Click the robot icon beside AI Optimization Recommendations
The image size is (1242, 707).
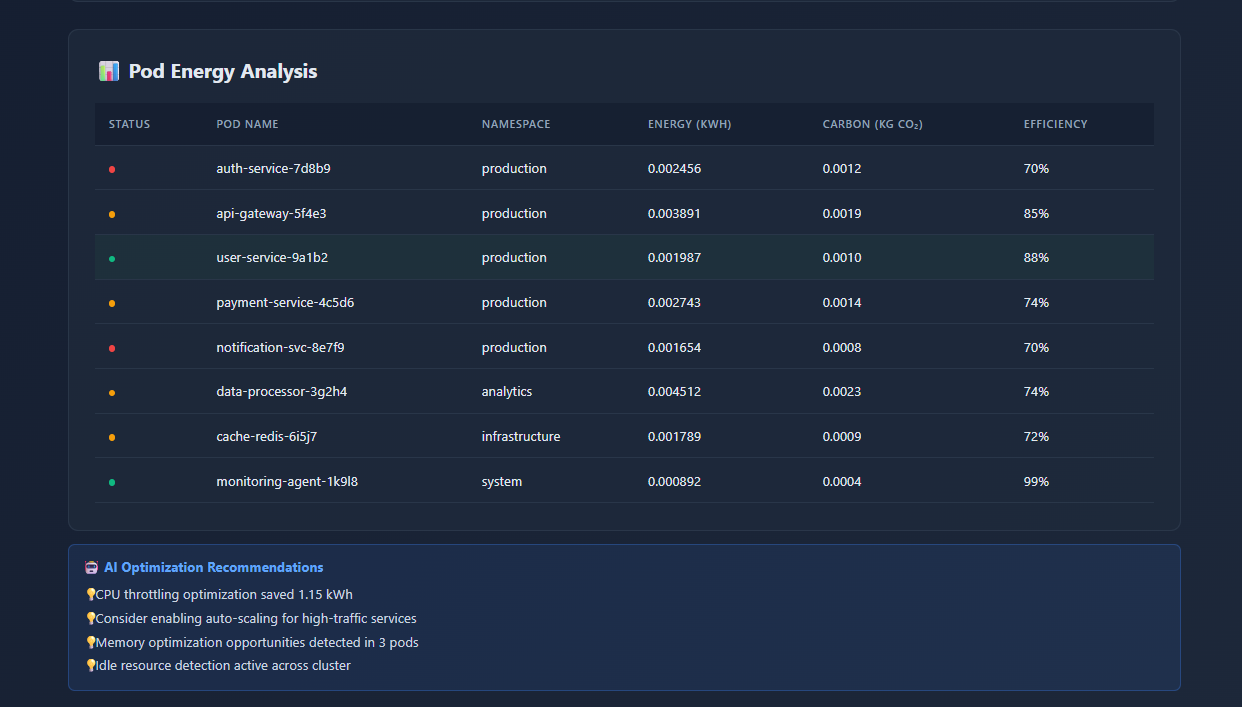point(92,568)
